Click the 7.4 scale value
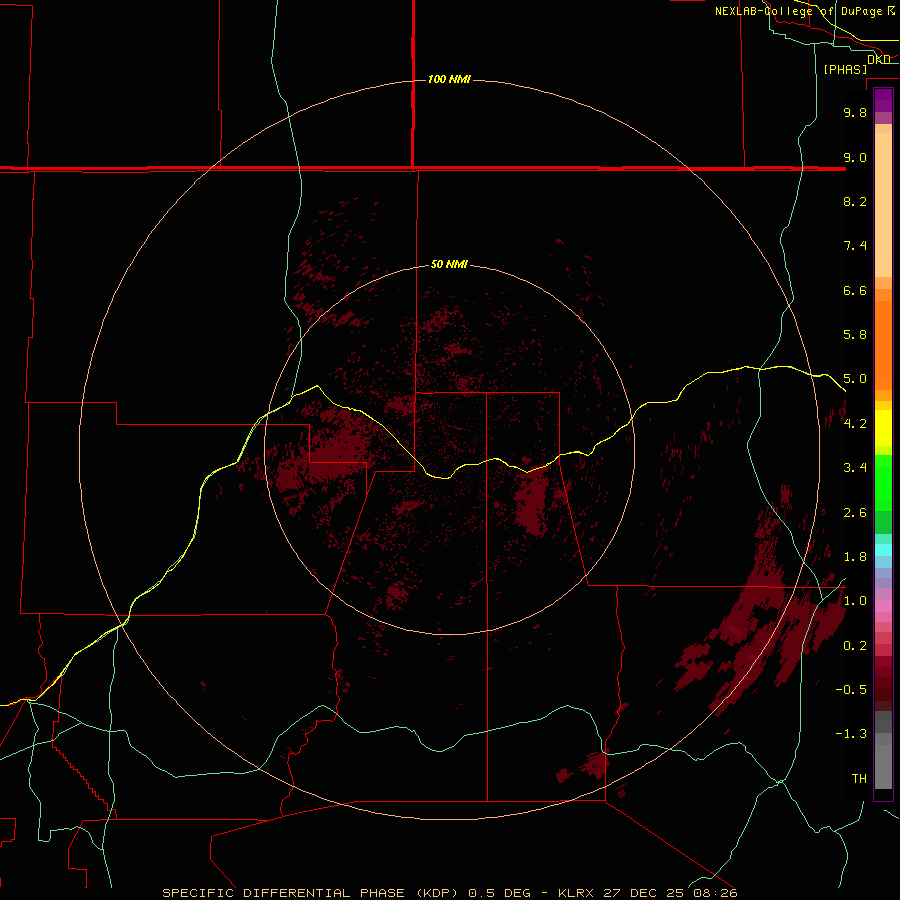Viewport: 900px width, 900px height. tap(855, 246)
